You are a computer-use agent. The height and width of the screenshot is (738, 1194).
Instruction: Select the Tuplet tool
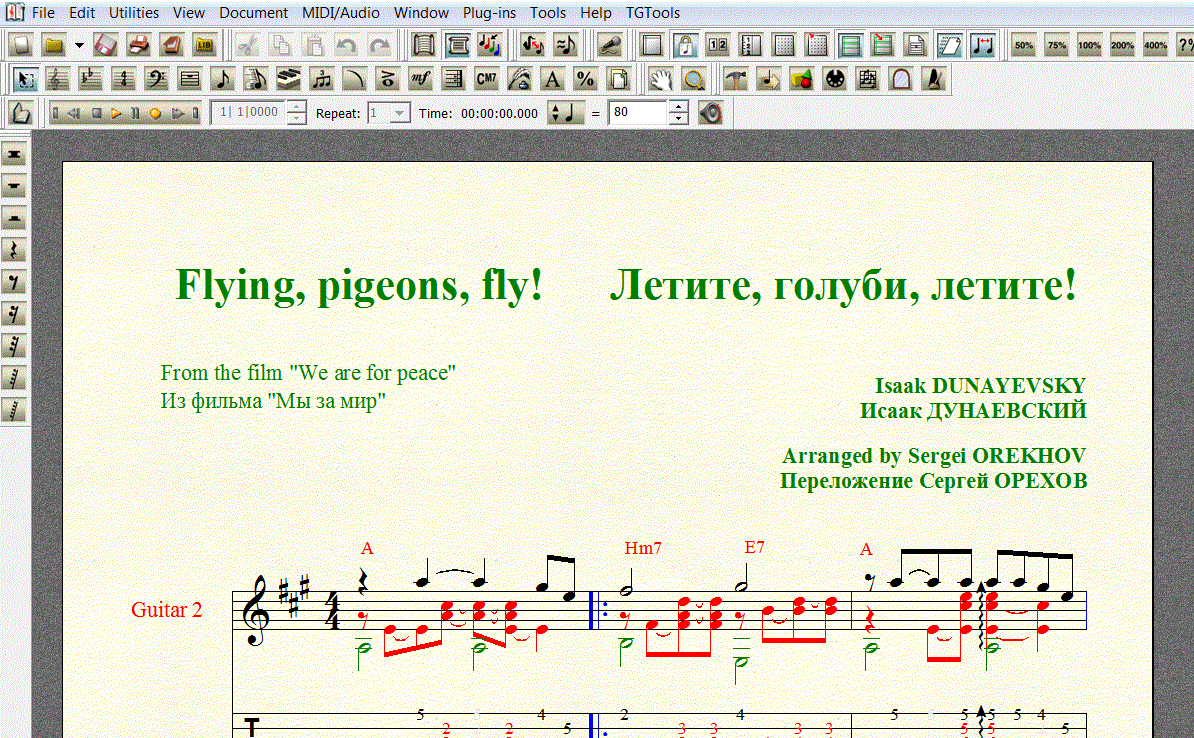point(321,79)
